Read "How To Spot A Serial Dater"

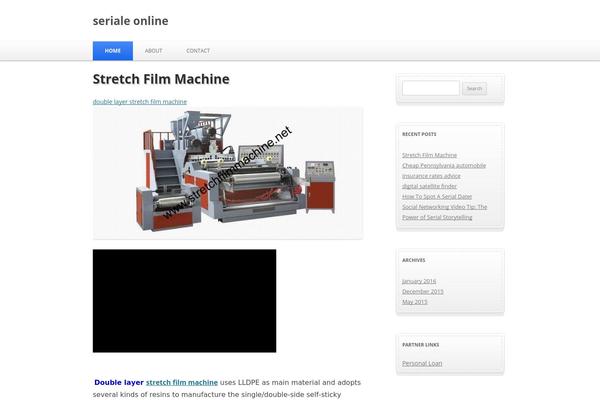[436, 196]
